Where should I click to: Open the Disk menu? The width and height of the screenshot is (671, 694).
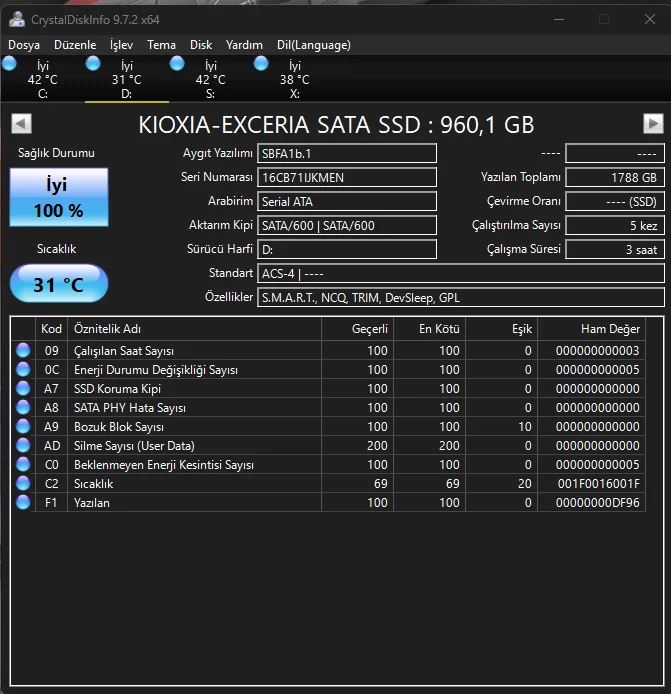point(201,45)
